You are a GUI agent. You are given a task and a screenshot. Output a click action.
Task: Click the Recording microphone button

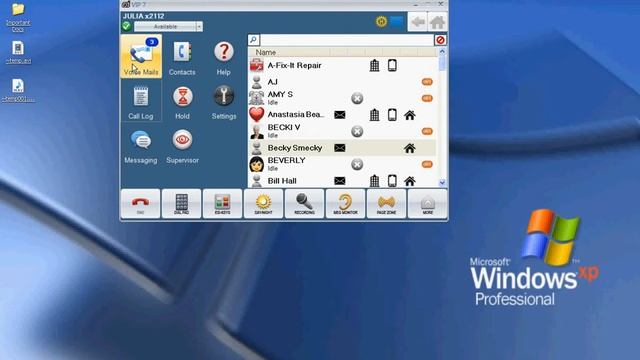304,204
